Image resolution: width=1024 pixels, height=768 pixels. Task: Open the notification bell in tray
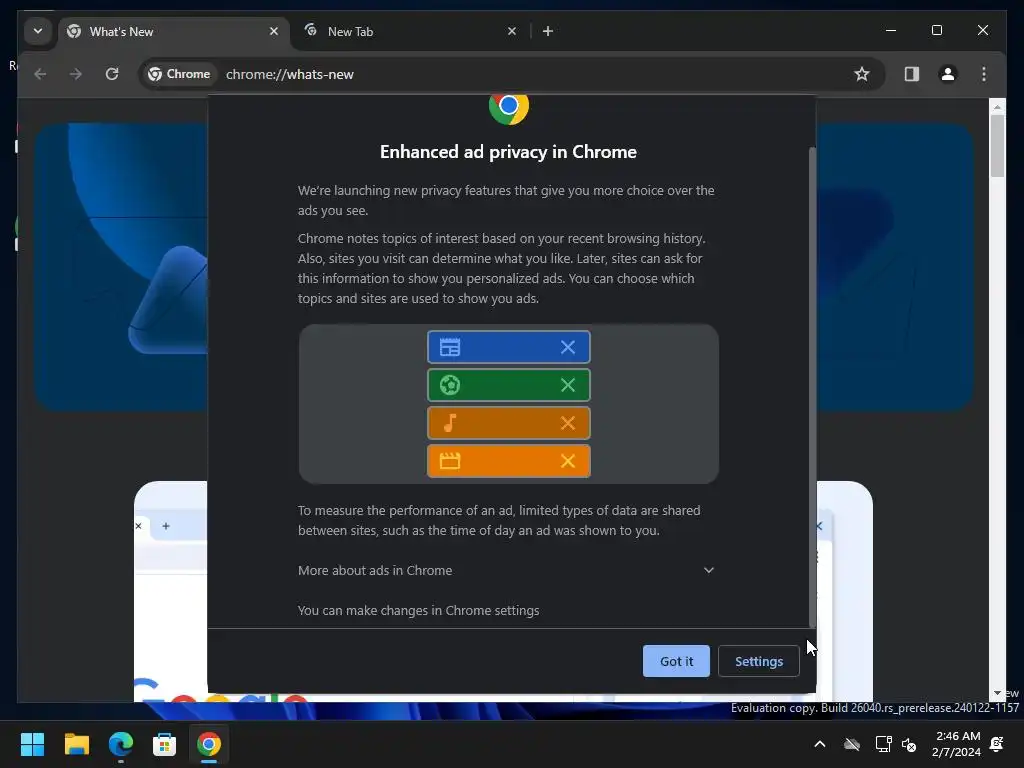coord(997,744)
